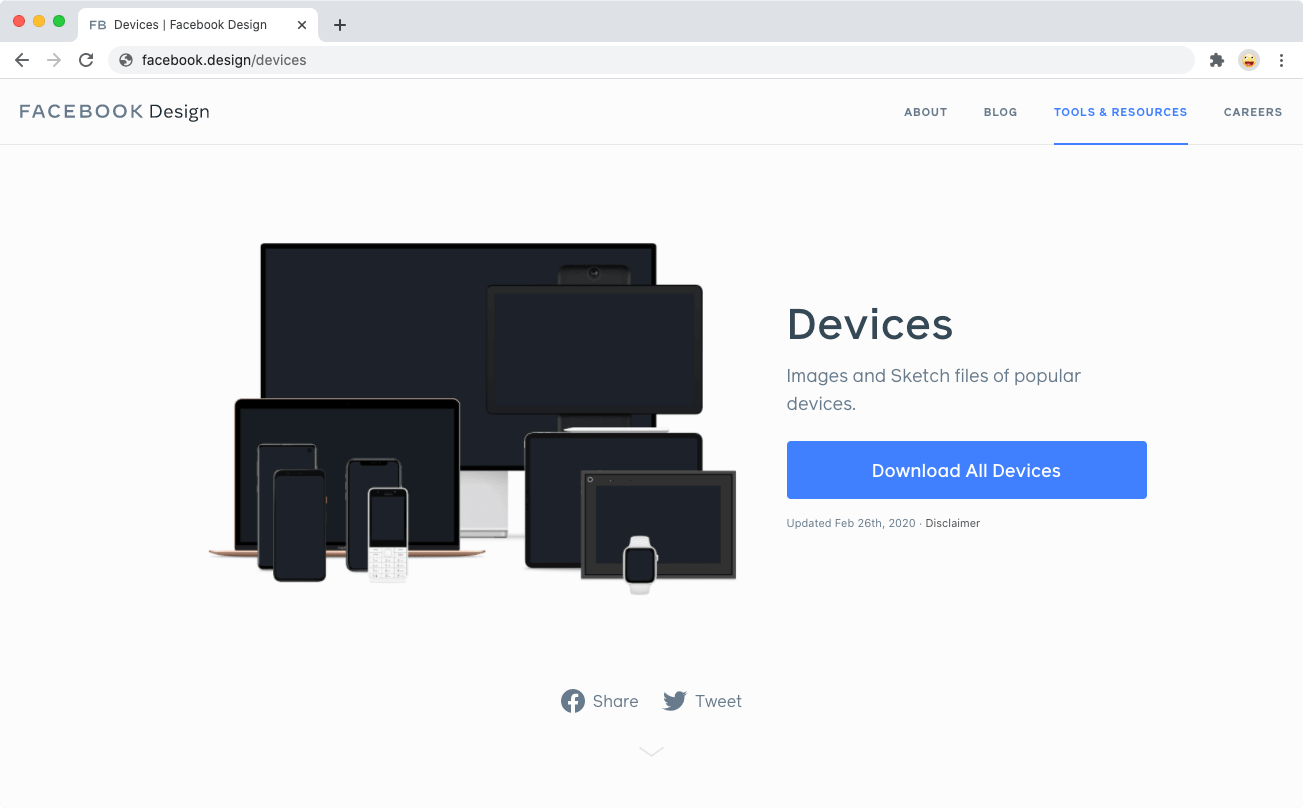Open TOOLS & RESOURCES nav item
Image resolution: width=1303 pixels, height=808 pixels.
pyautogui.click(x=1120, y=112)
